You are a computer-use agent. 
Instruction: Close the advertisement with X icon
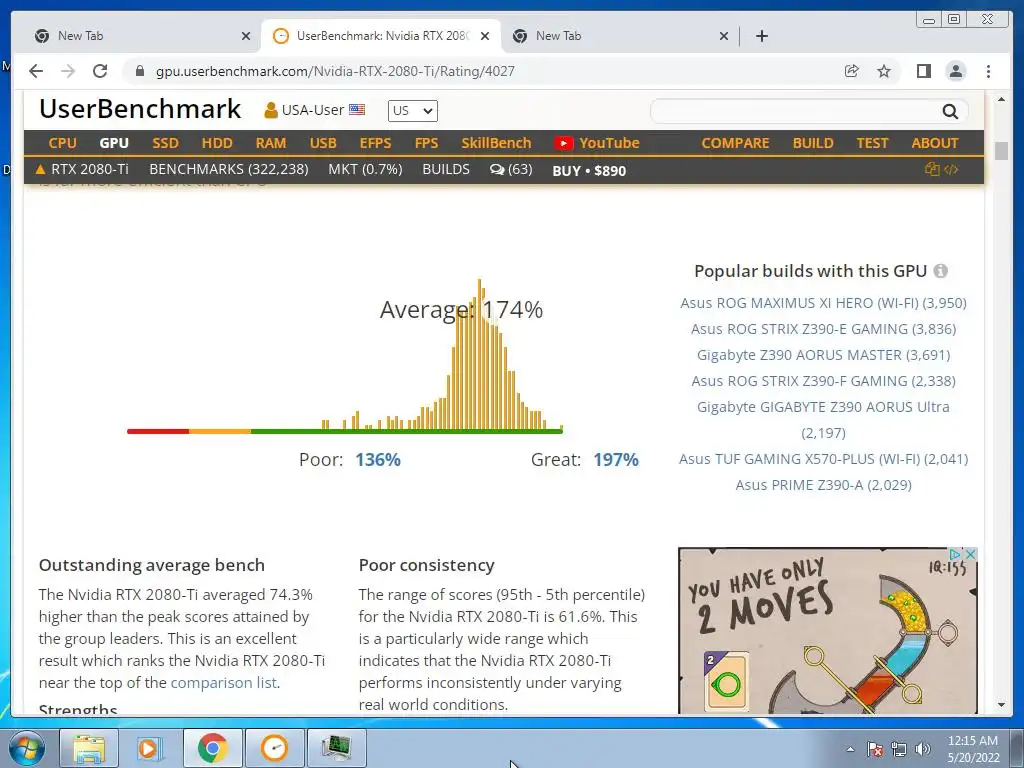click(970, 554)
